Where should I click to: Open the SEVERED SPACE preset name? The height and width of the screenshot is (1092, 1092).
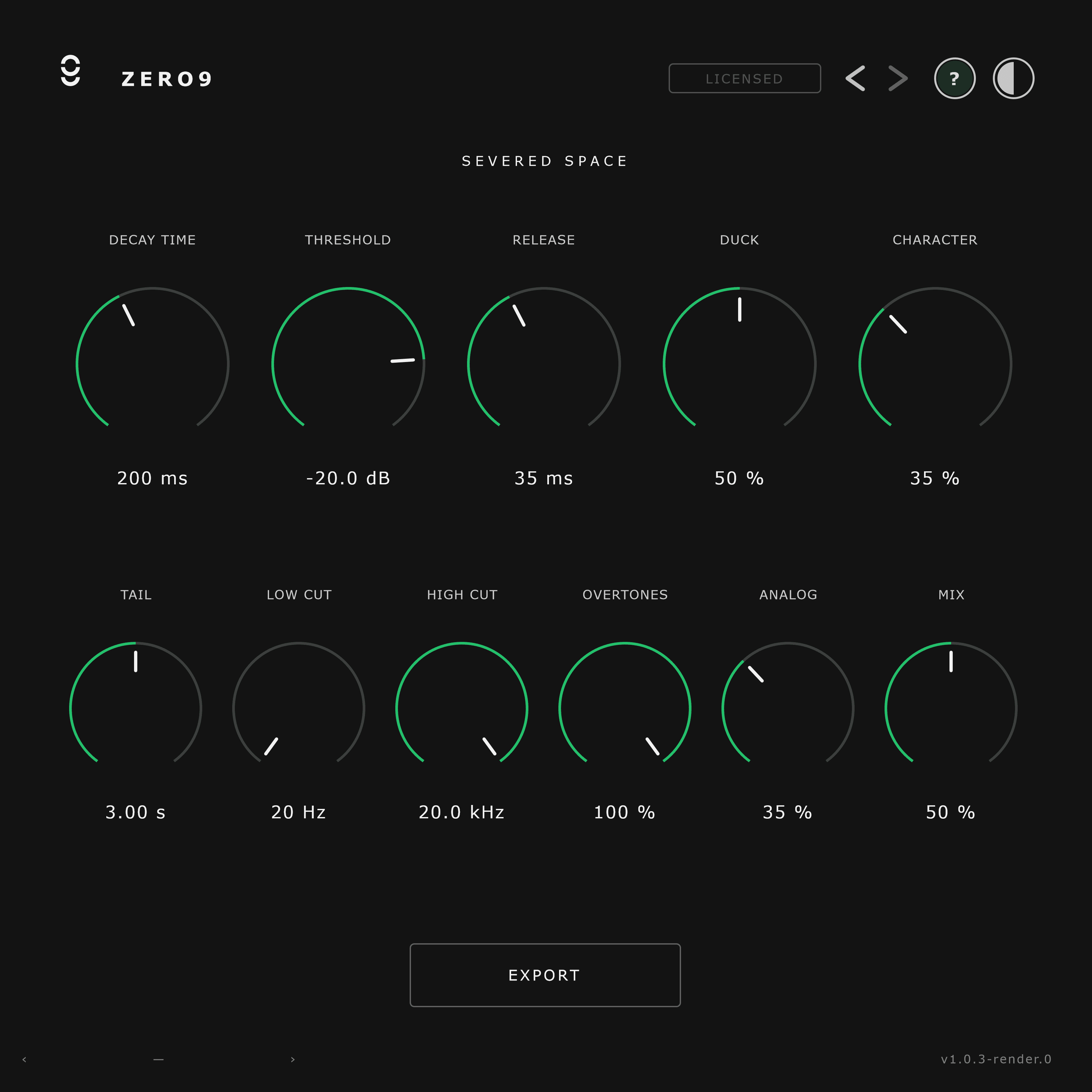545,161
